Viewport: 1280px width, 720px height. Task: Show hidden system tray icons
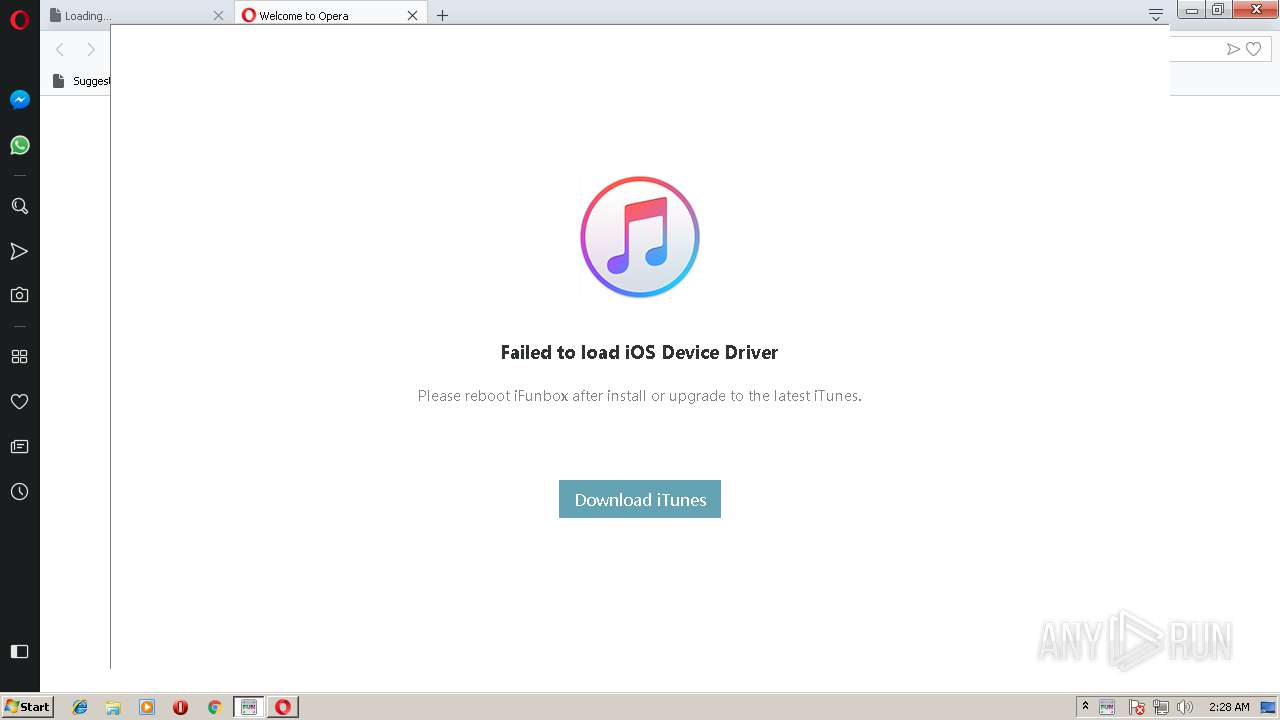coord(1085,707)
